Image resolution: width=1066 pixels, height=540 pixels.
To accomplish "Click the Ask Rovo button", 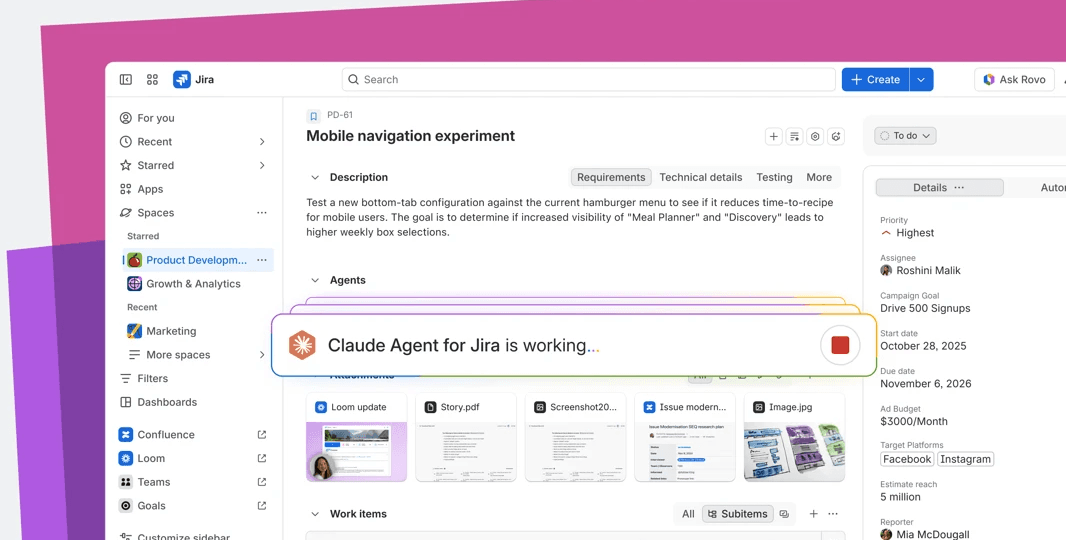I will point(1014,80).
